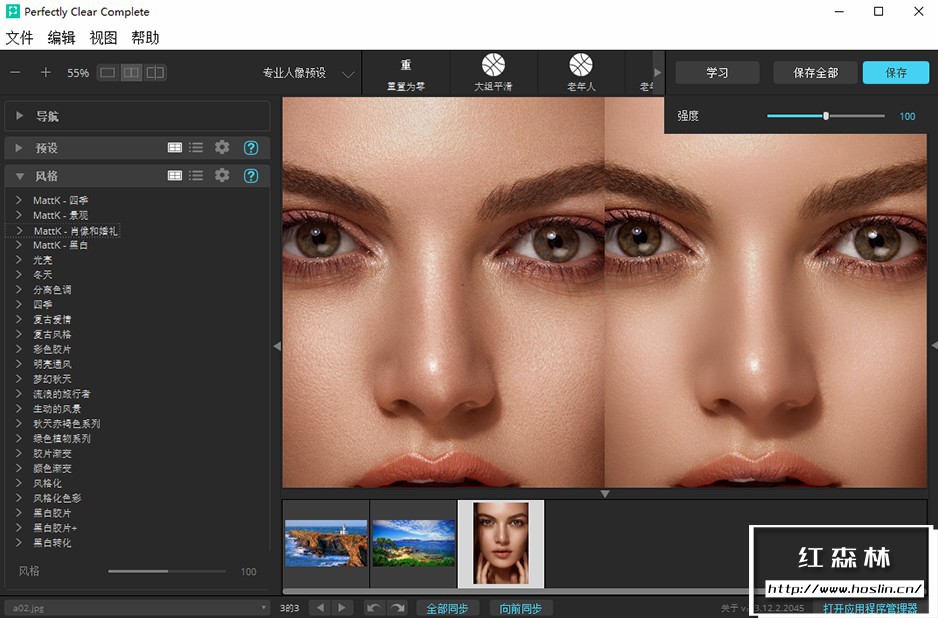Open the 专业人像预设 preset dropdown
This screenshot has height=618, width=938.
pyautogui.click(x=348, y=74)
